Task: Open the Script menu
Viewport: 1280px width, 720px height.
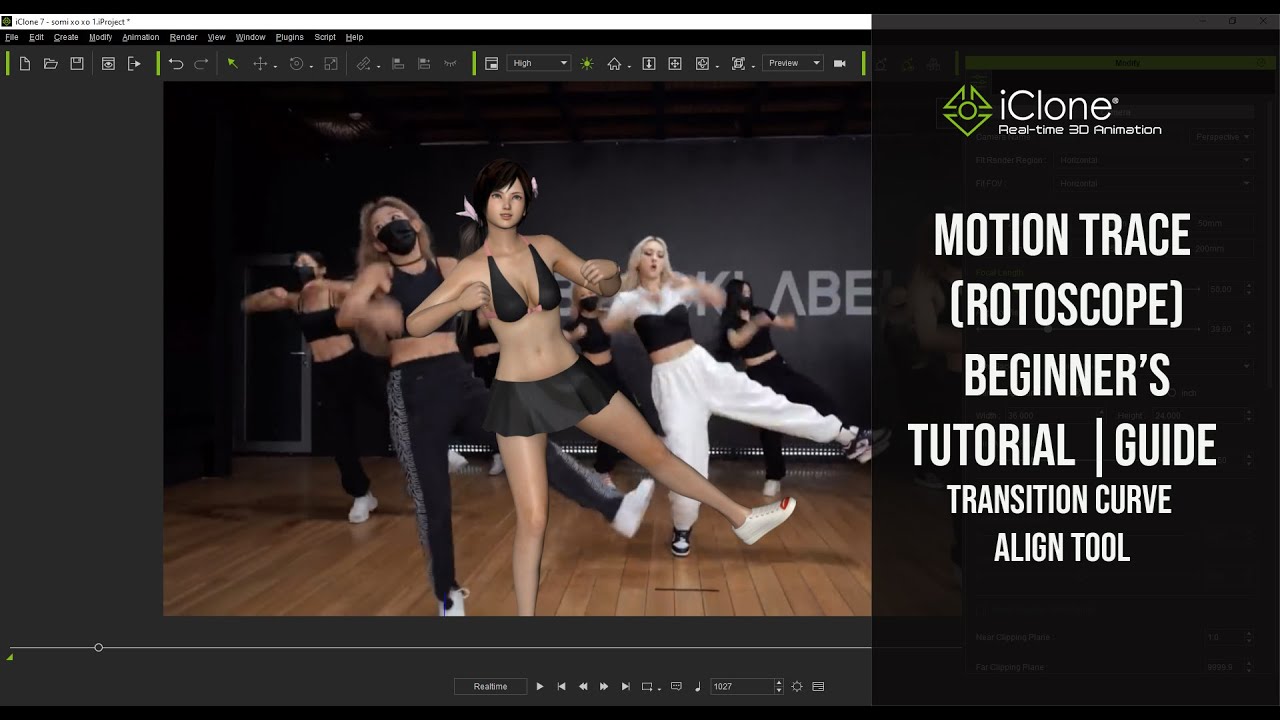Action: point(325,37)
